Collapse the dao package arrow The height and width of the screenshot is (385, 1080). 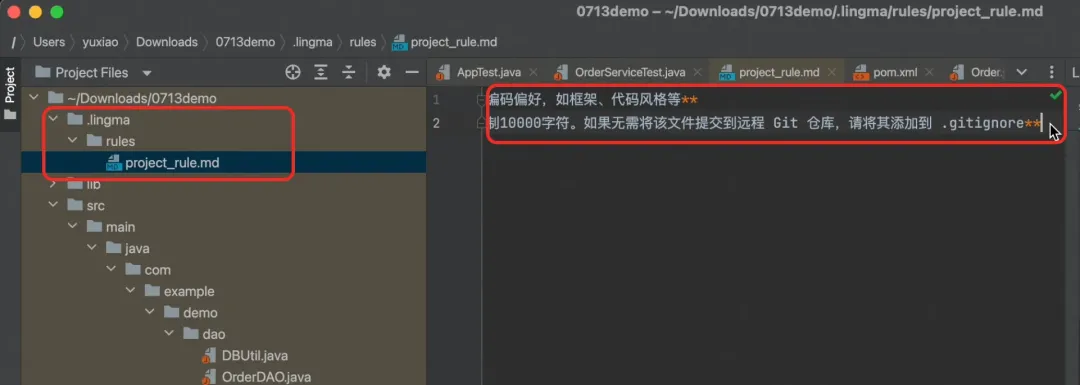(168, 334)
